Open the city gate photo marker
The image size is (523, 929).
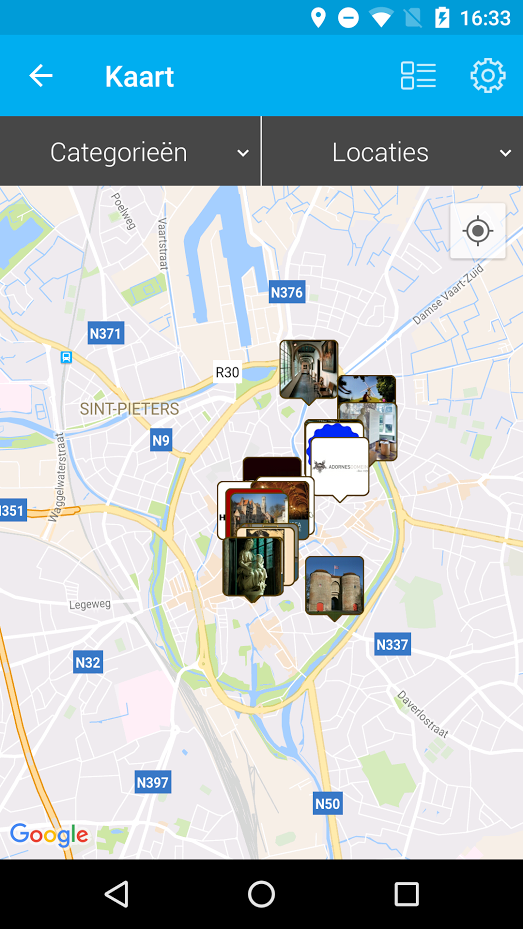tap(335, 587)
